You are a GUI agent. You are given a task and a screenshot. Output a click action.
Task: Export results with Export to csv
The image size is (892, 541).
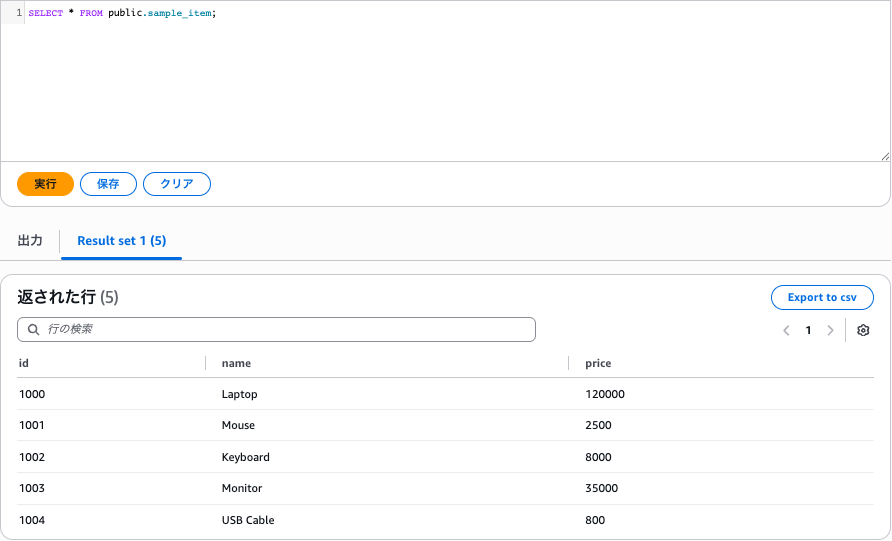[x=821, y=297]
